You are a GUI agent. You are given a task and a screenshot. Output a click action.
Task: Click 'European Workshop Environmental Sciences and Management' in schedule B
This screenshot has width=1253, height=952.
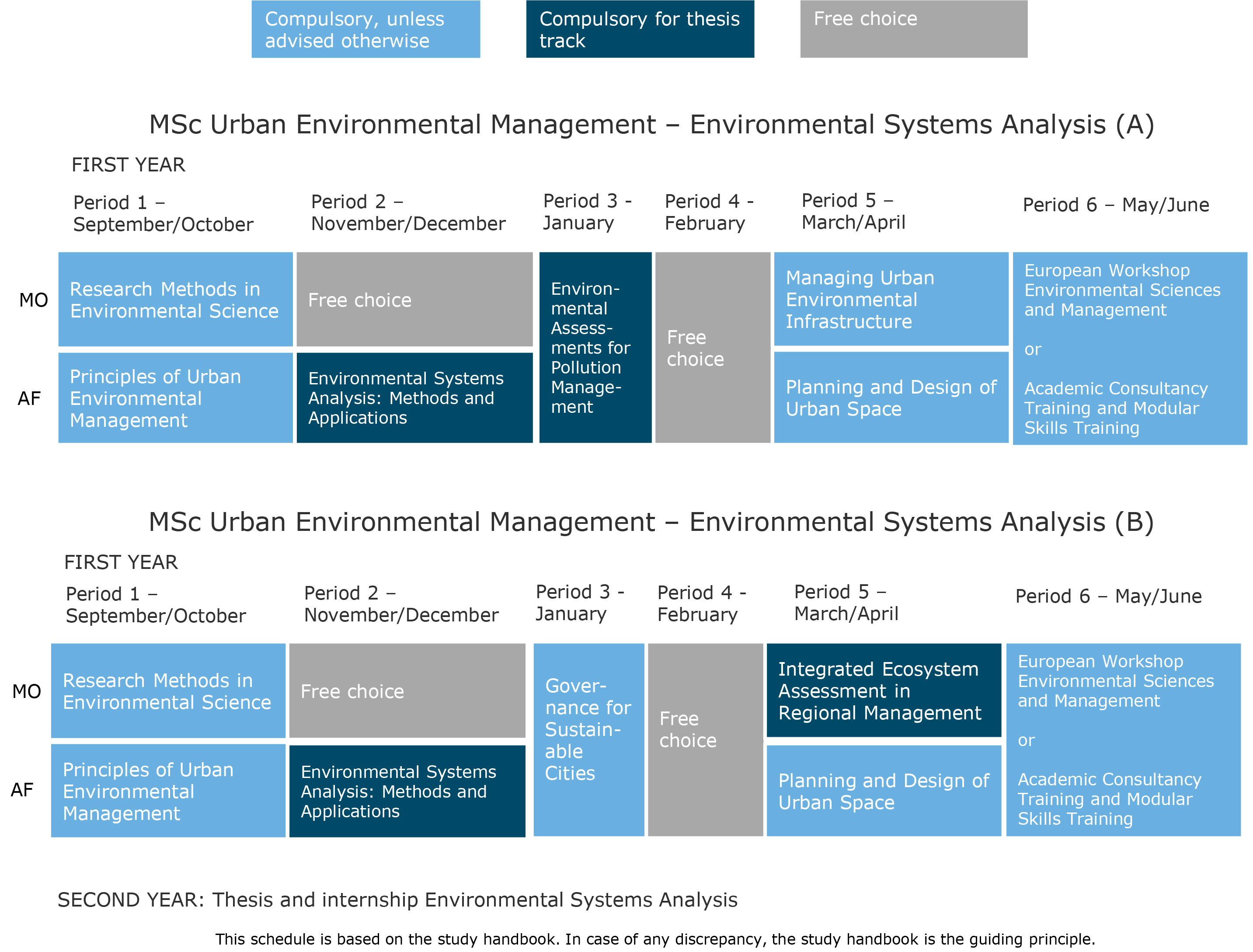1116,681
